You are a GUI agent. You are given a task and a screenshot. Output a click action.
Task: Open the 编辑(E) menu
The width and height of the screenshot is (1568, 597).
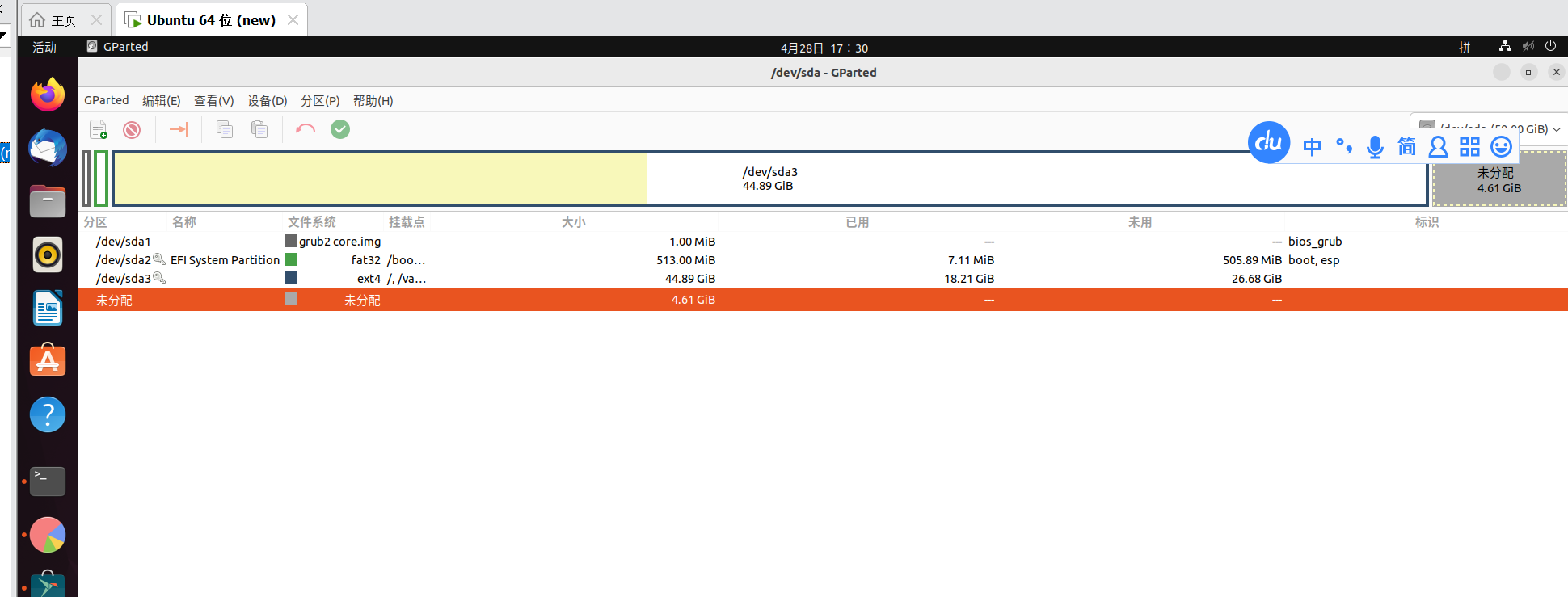pos(162,100)
